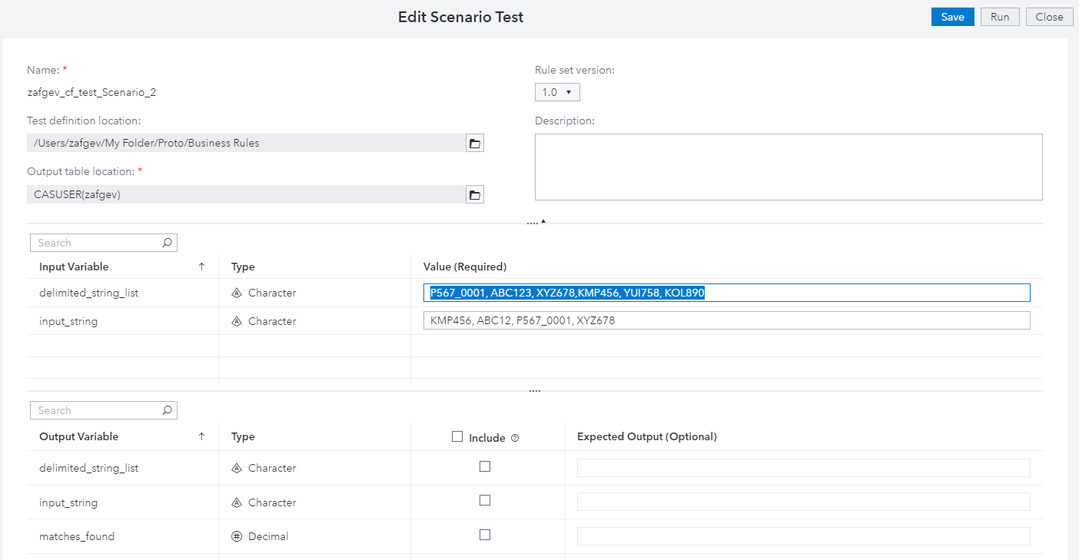The image size is (1079, 560).
Task: Check Include for the input_string output
Action: tap(485, 501)
